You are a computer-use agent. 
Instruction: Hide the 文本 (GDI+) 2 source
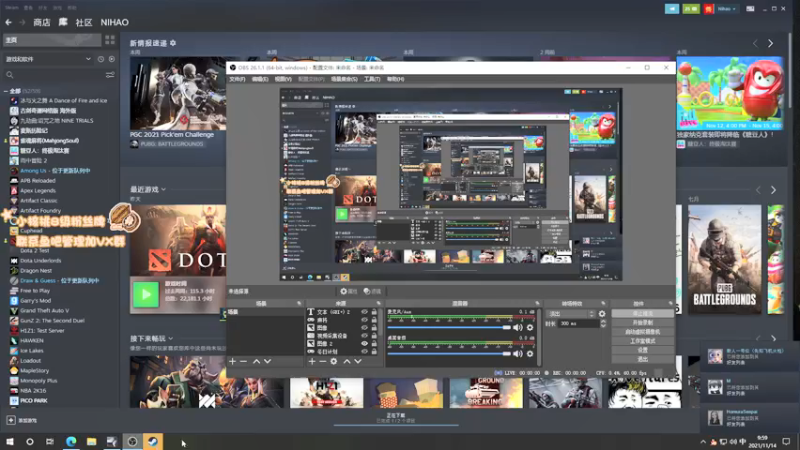coord(364,312)
